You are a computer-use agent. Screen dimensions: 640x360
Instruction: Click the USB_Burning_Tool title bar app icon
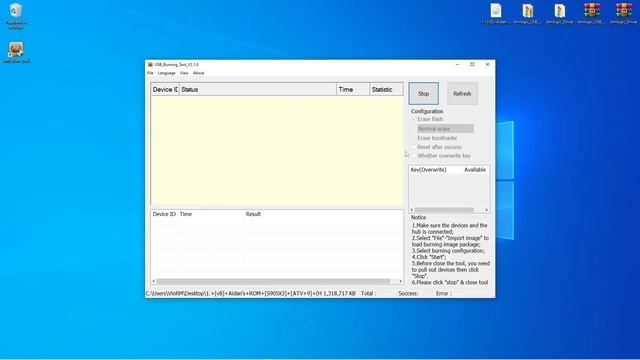[150, 64]
